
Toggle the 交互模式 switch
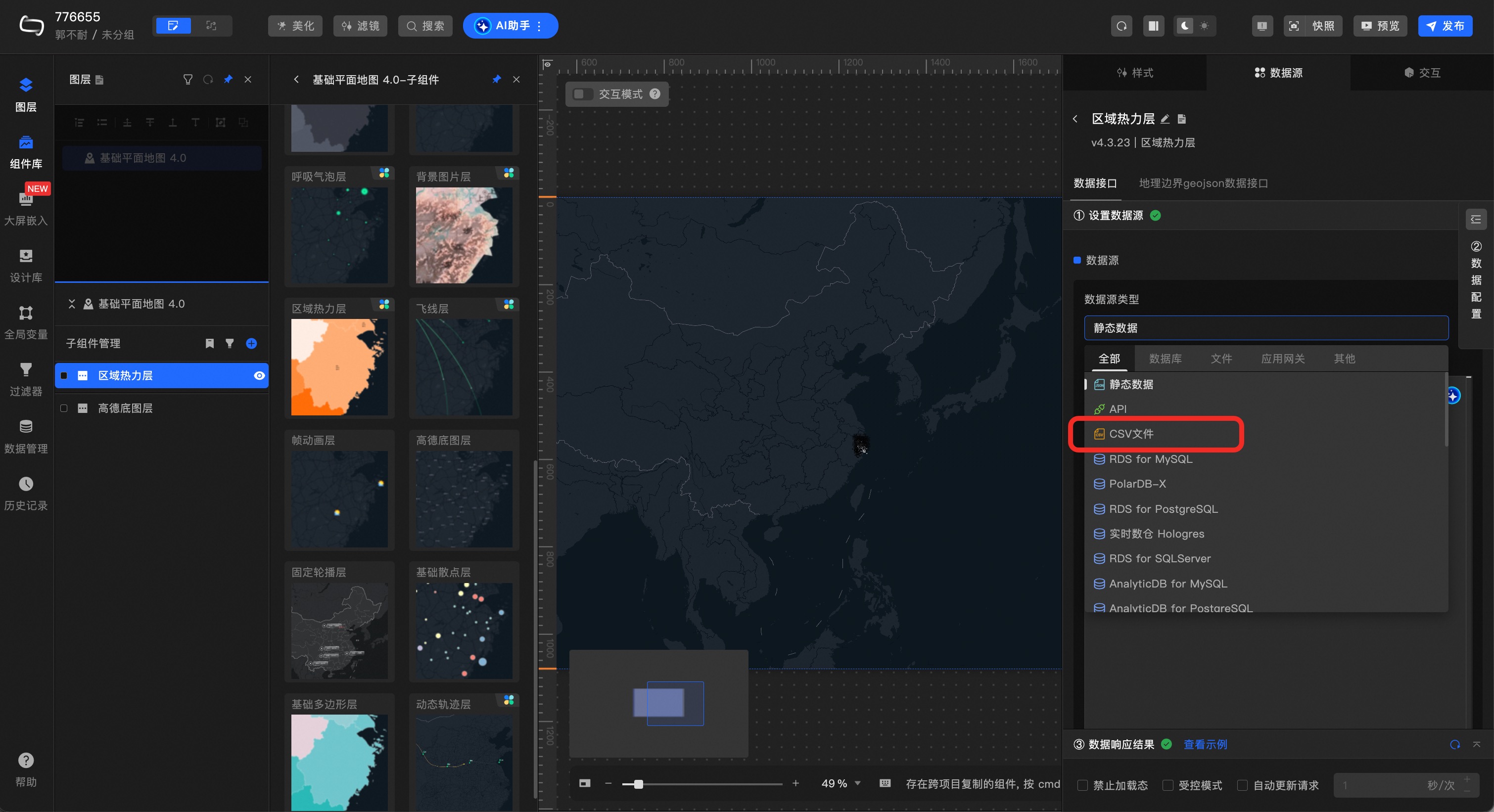point(582,94)
